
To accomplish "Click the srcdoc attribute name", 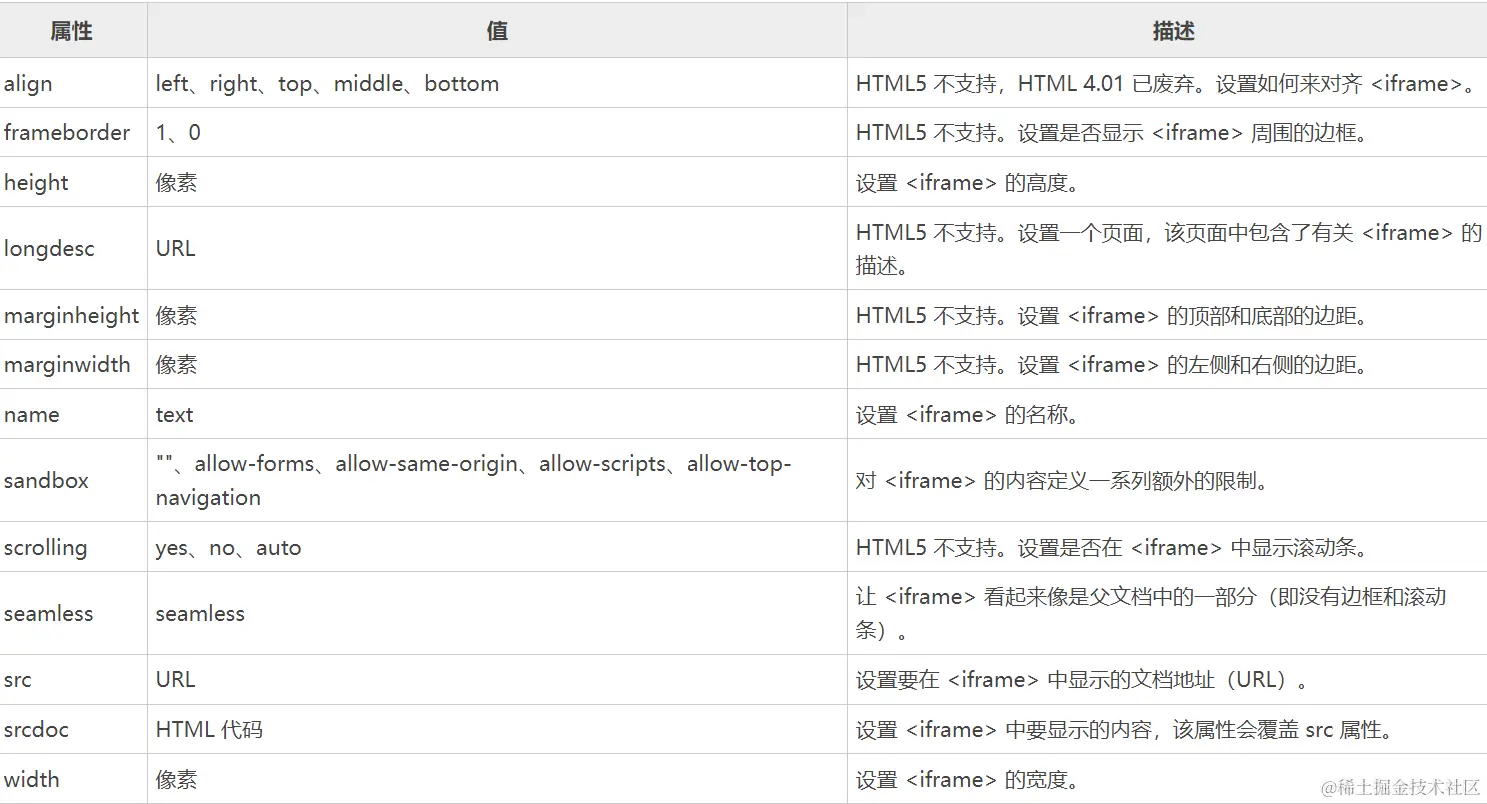I will [x=36, y=730].
